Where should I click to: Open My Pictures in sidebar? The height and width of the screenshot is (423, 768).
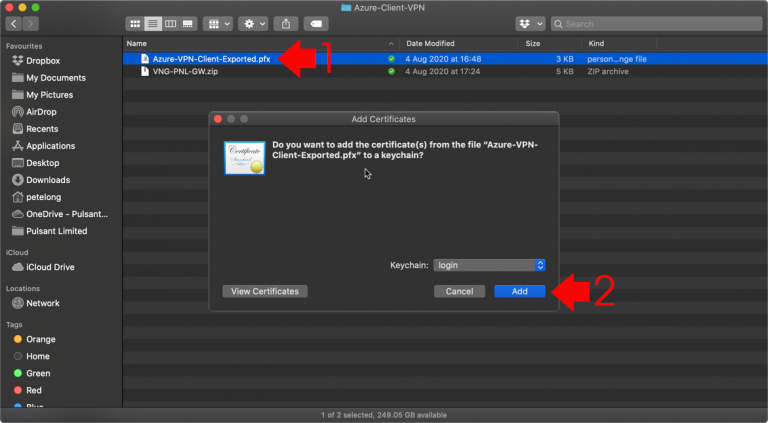click(49, 95)
